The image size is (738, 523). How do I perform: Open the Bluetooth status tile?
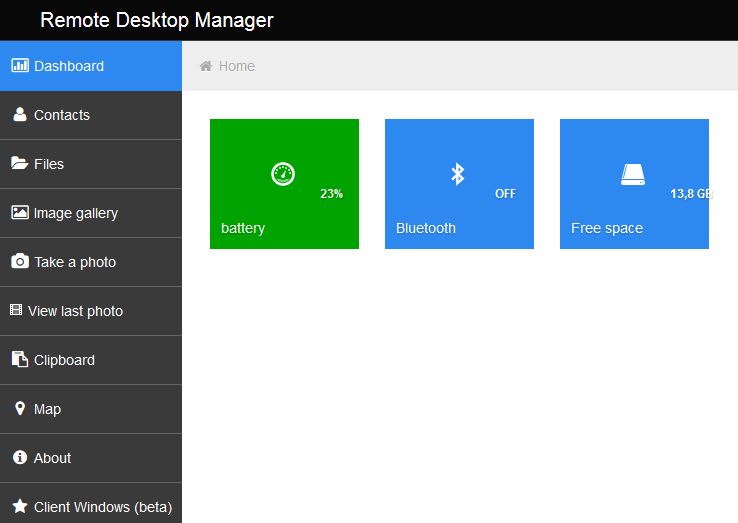point(459,184)
